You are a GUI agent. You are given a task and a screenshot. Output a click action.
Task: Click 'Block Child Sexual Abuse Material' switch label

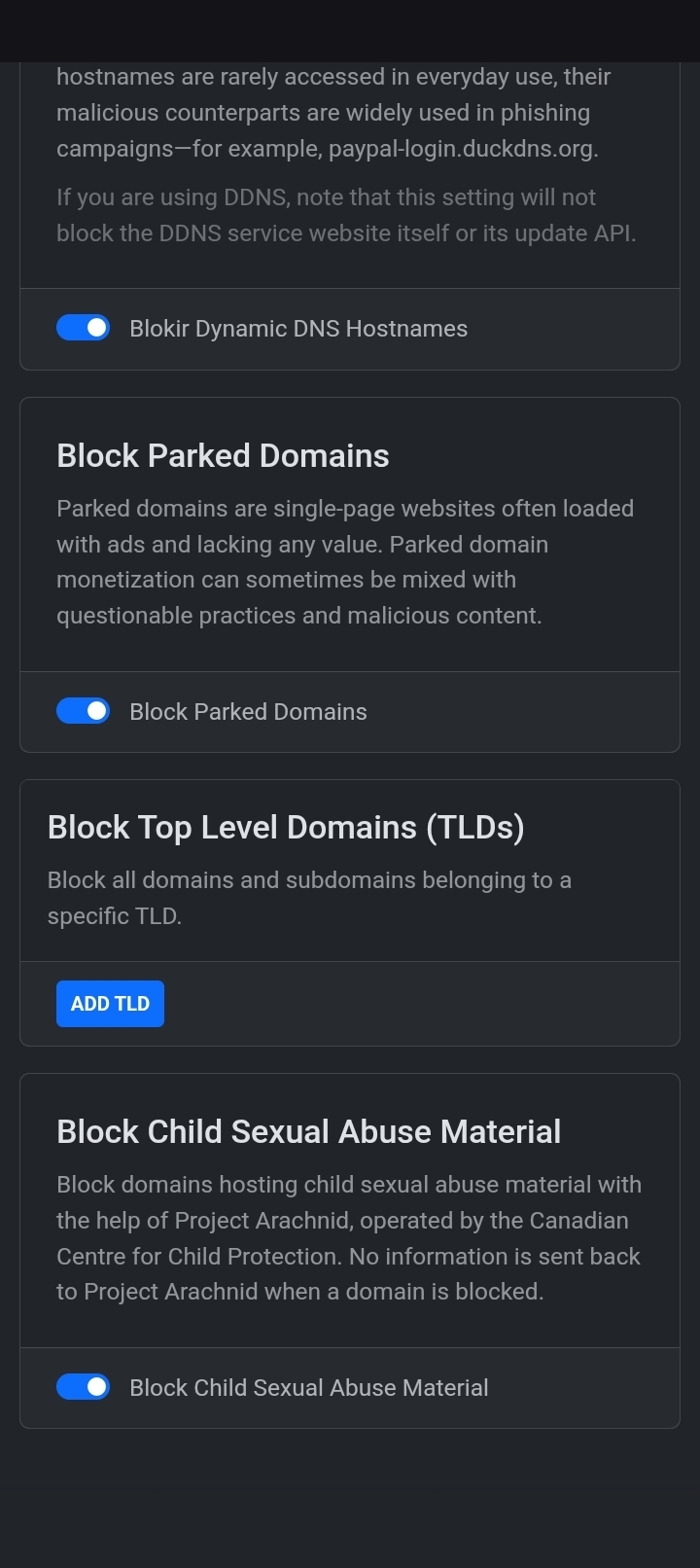(x=308, y=1388)
